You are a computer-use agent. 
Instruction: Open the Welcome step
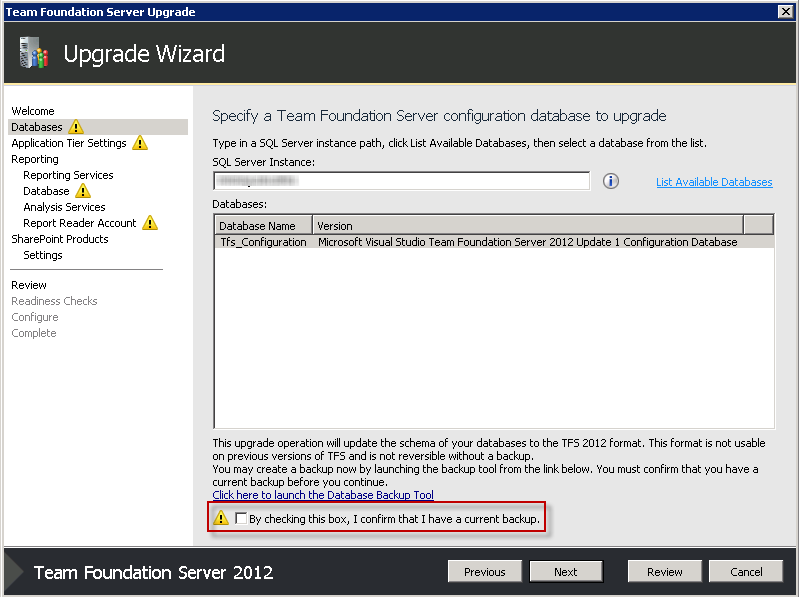click(33, 111)
